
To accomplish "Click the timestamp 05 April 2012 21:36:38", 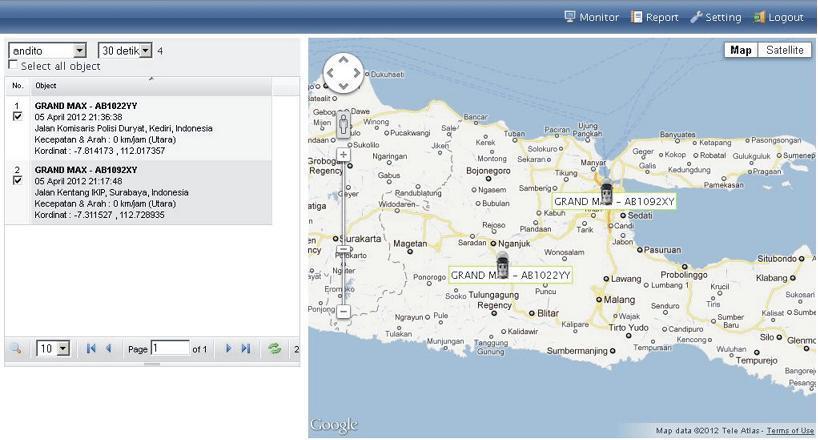I will [x=78, y=117].
